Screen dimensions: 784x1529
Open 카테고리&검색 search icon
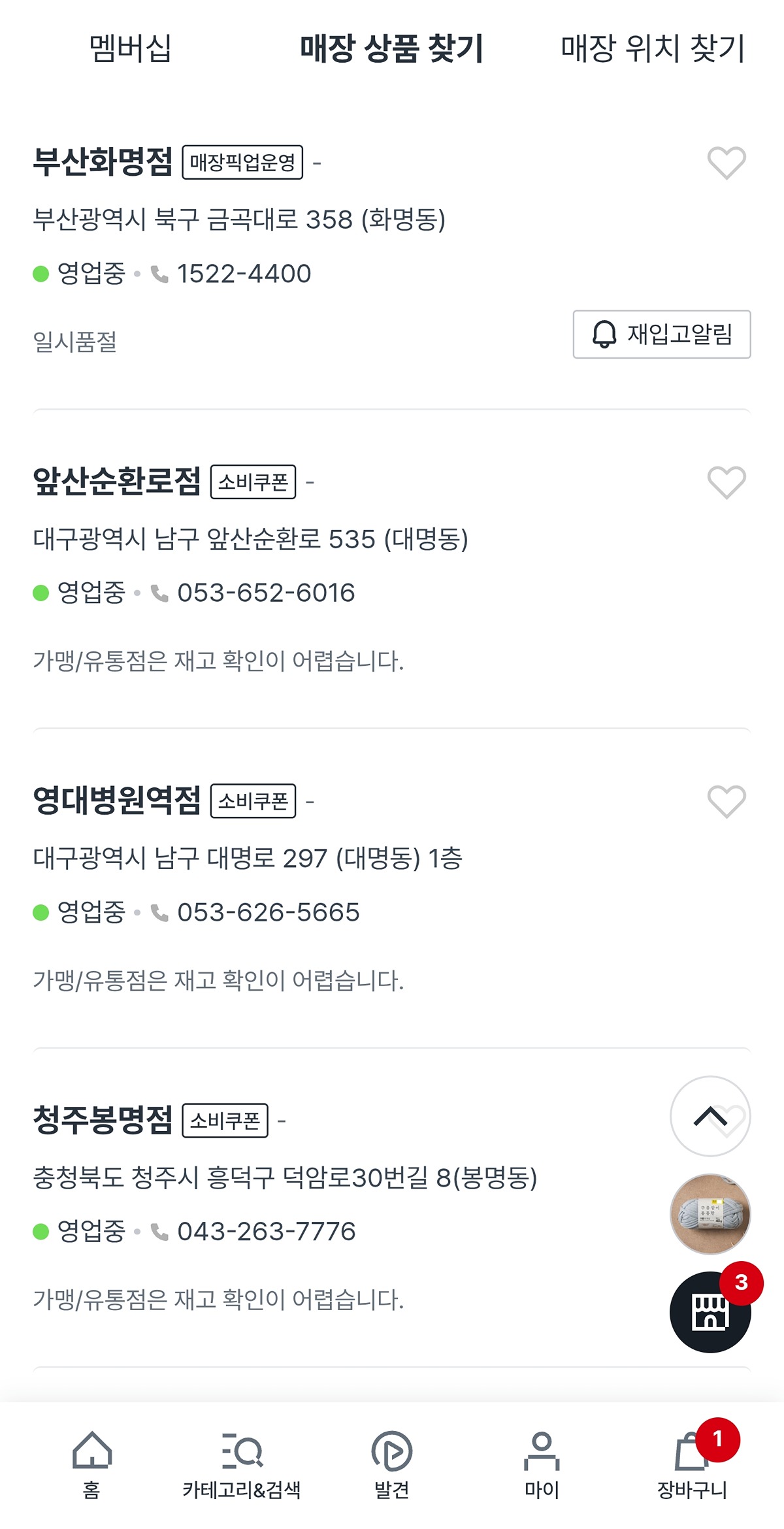point(242,1451)
